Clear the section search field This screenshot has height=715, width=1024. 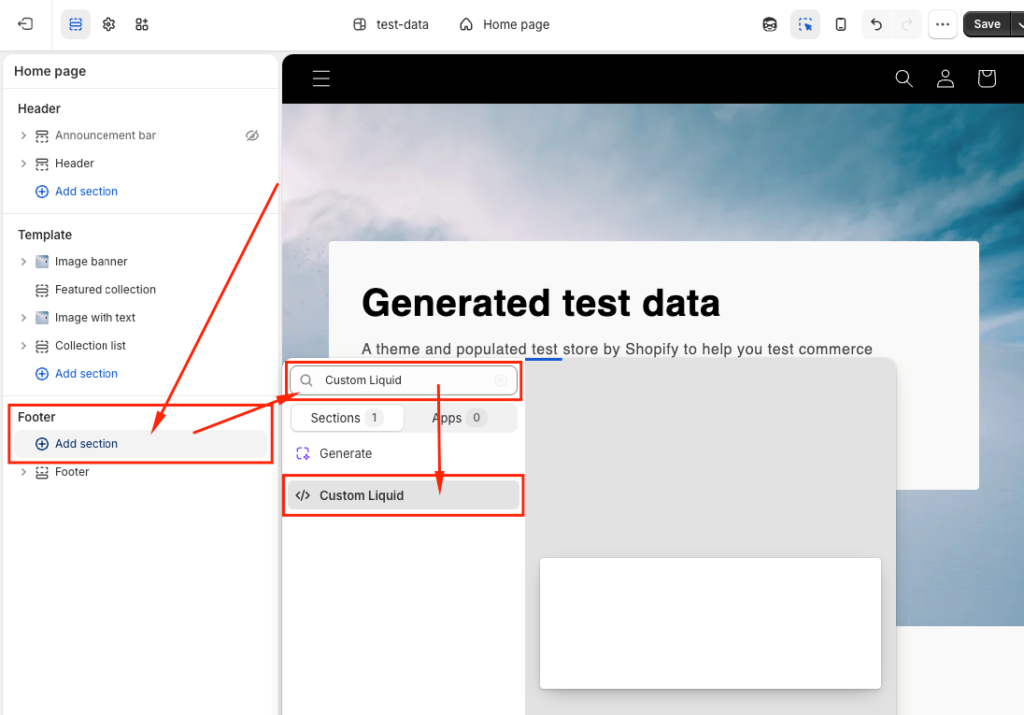coord(501,380)
